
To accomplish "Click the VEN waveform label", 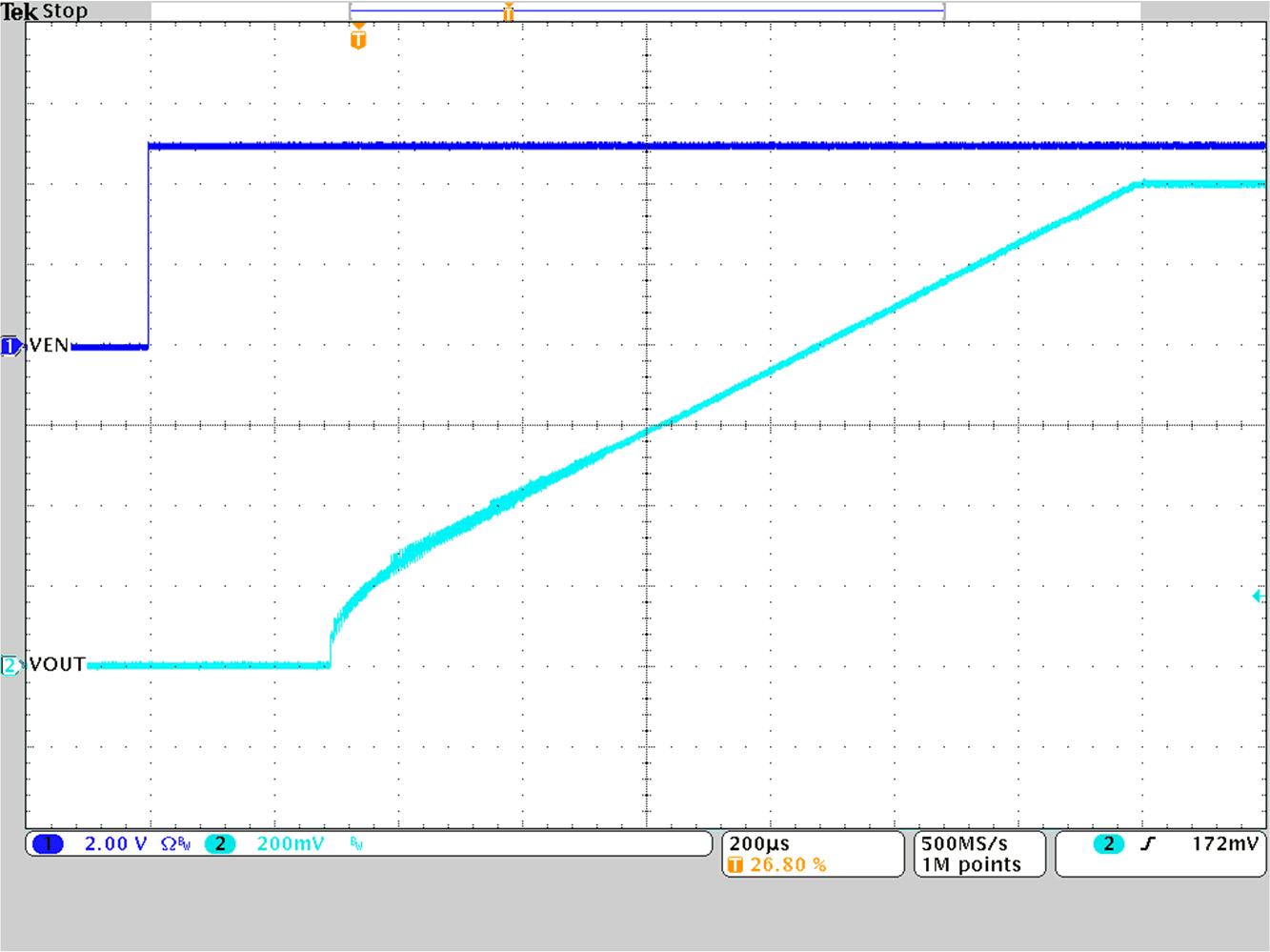I will pos(49,345).
